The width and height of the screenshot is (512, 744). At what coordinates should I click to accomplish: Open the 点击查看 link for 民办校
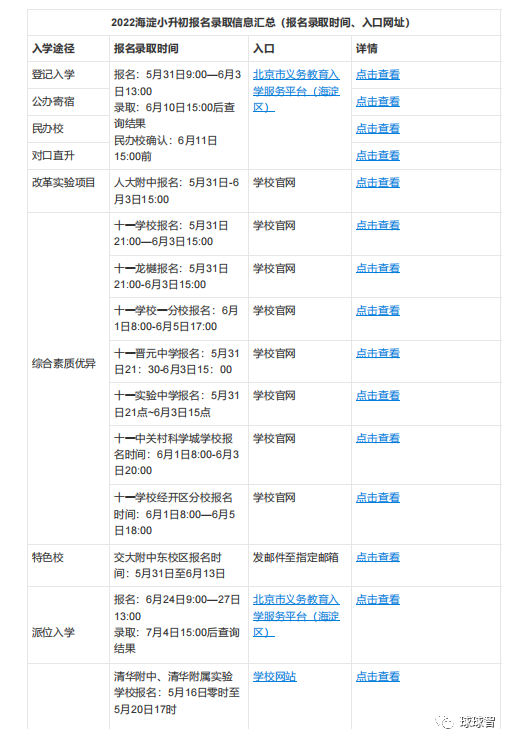378,129
